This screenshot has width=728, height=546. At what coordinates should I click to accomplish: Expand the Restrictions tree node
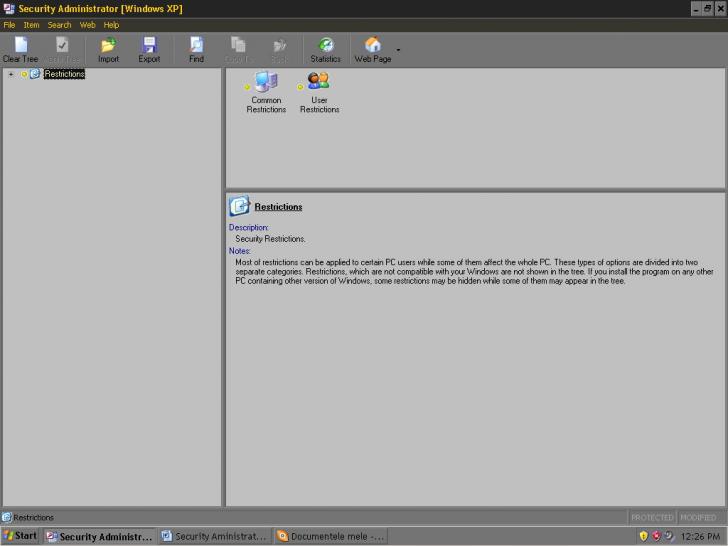point(11,74)
